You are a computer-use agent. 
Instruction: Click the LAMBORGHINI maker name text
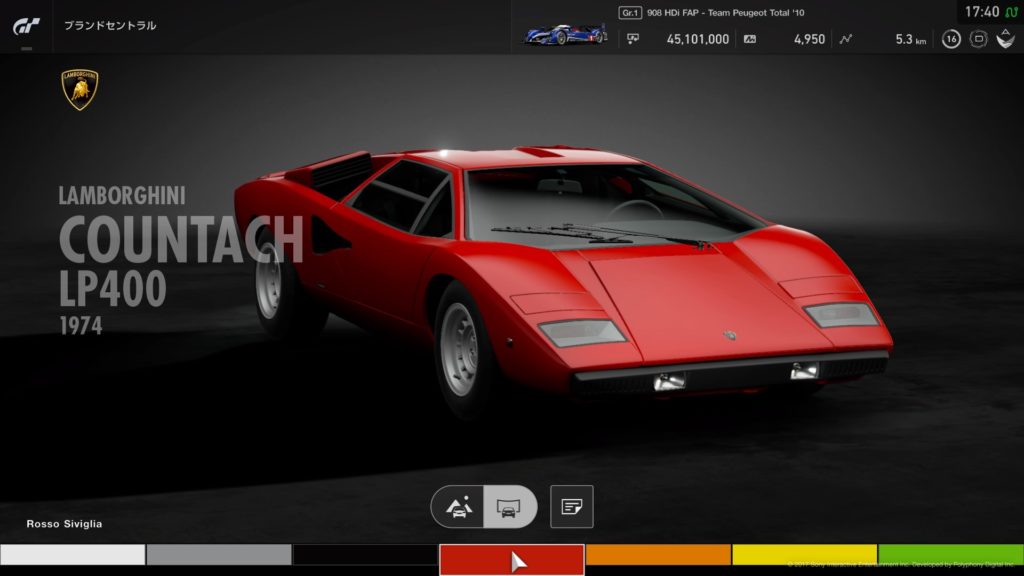(x=122, y=195)
